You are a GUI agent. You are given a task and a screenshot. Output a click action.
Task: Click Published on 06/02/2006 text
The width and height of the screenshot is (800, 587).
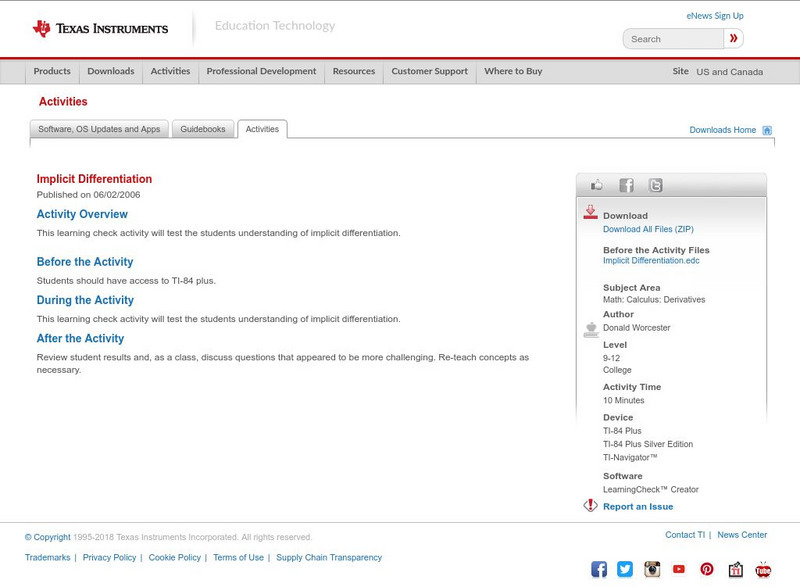tap(88, 195)
